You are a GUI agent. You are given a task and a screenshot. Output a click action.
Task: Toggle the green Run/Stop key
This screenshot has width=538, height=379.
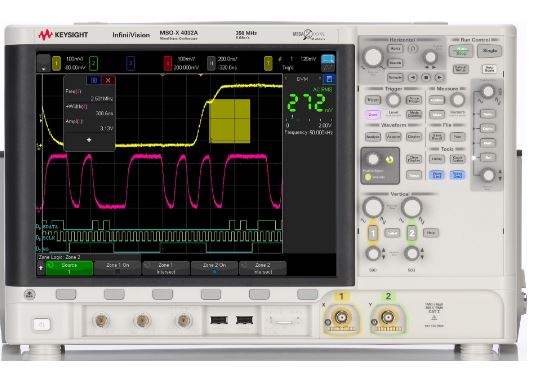(461, 52)
